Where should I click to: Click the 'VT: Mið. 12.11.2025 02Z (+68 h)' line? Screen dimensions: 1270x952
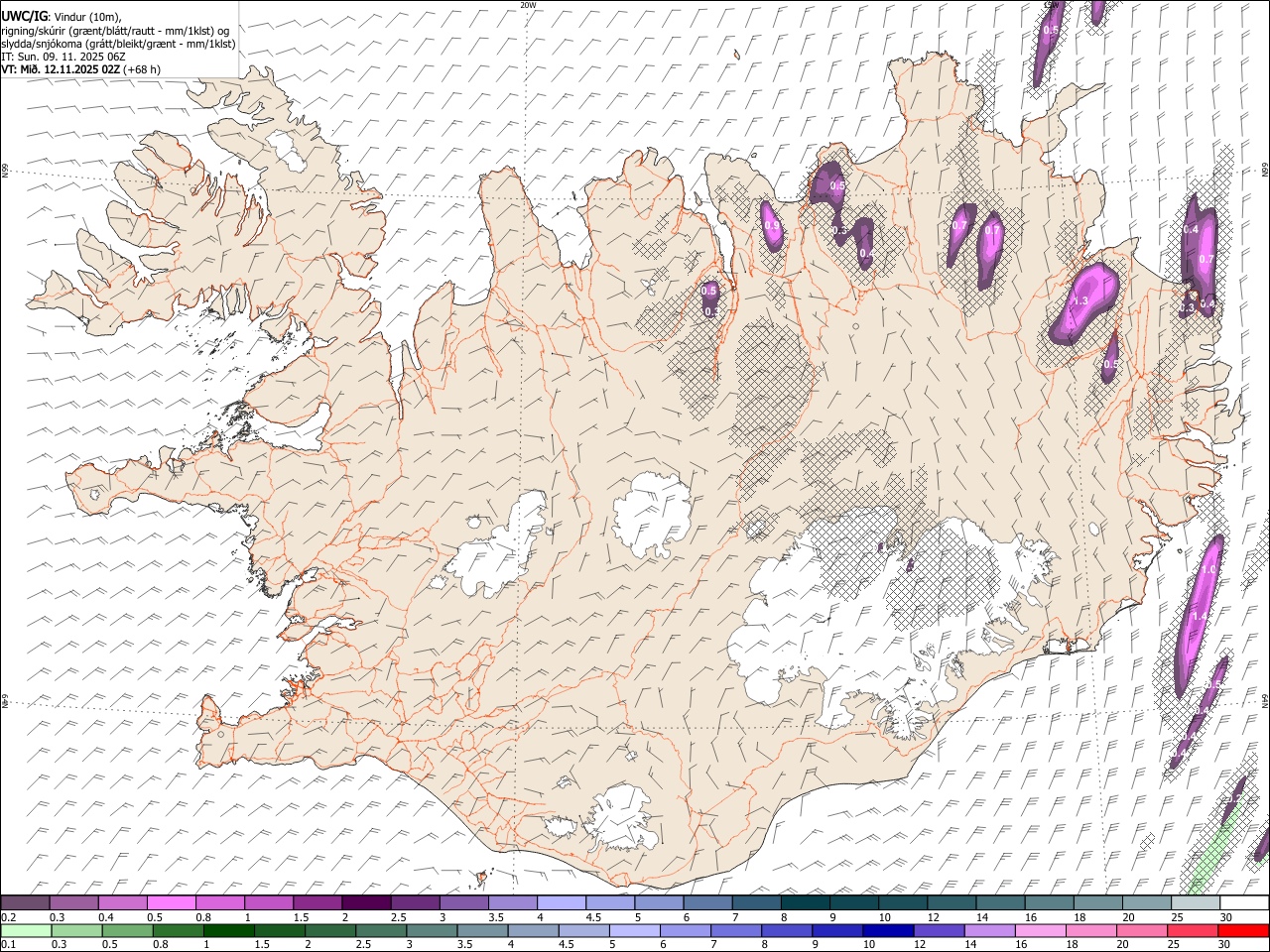coord(81,69)
